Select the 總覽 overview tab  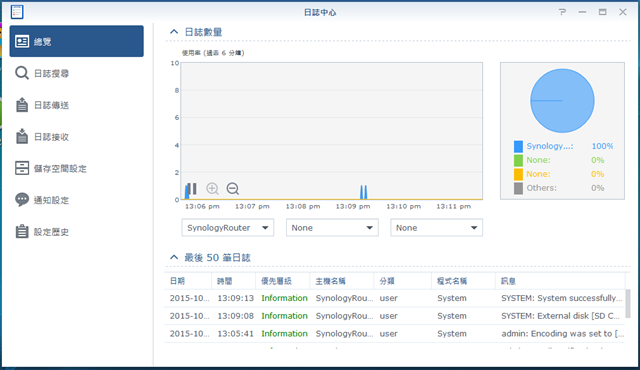pos(77,41)
